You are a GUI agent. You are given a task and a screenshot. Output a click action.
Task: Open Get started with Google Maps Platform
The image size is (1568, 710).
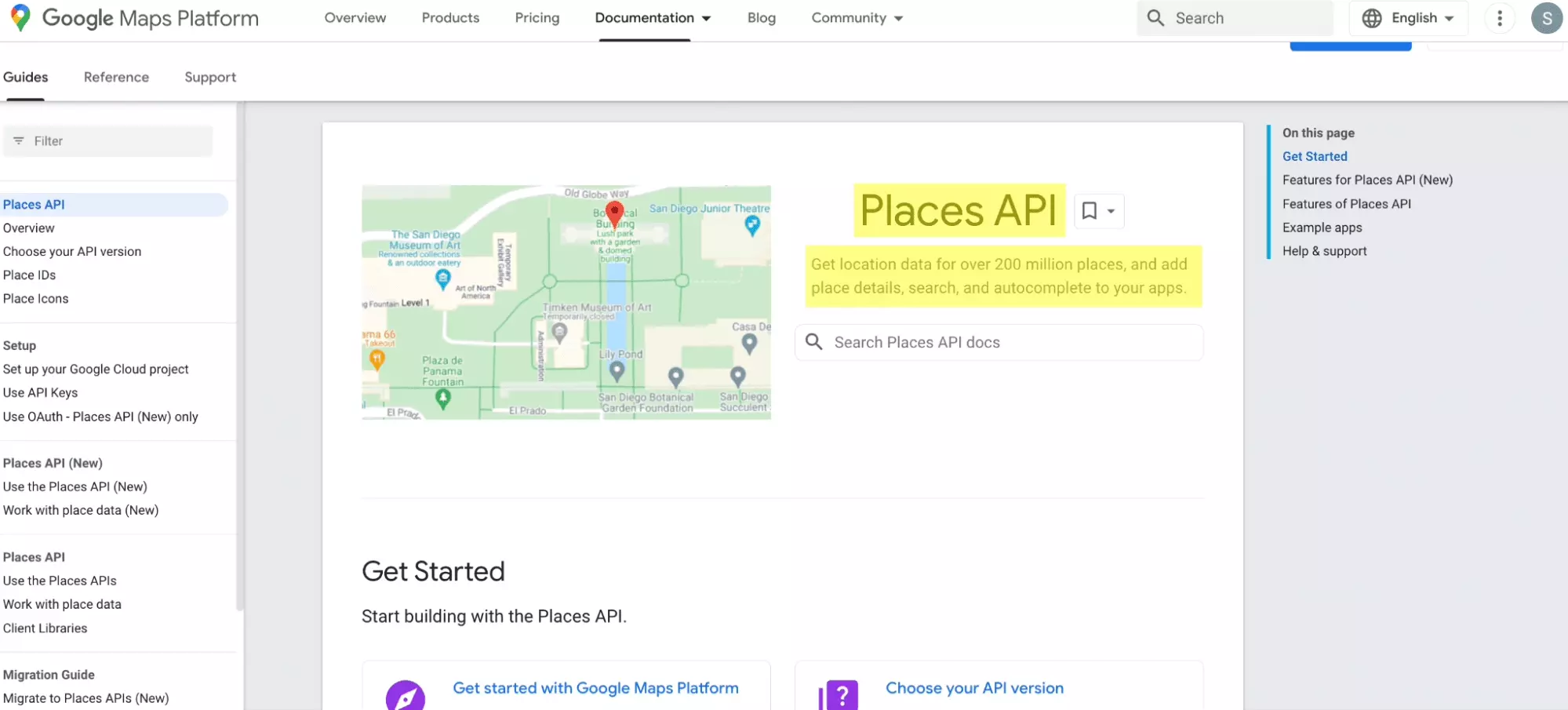click(x=595, y=688)
